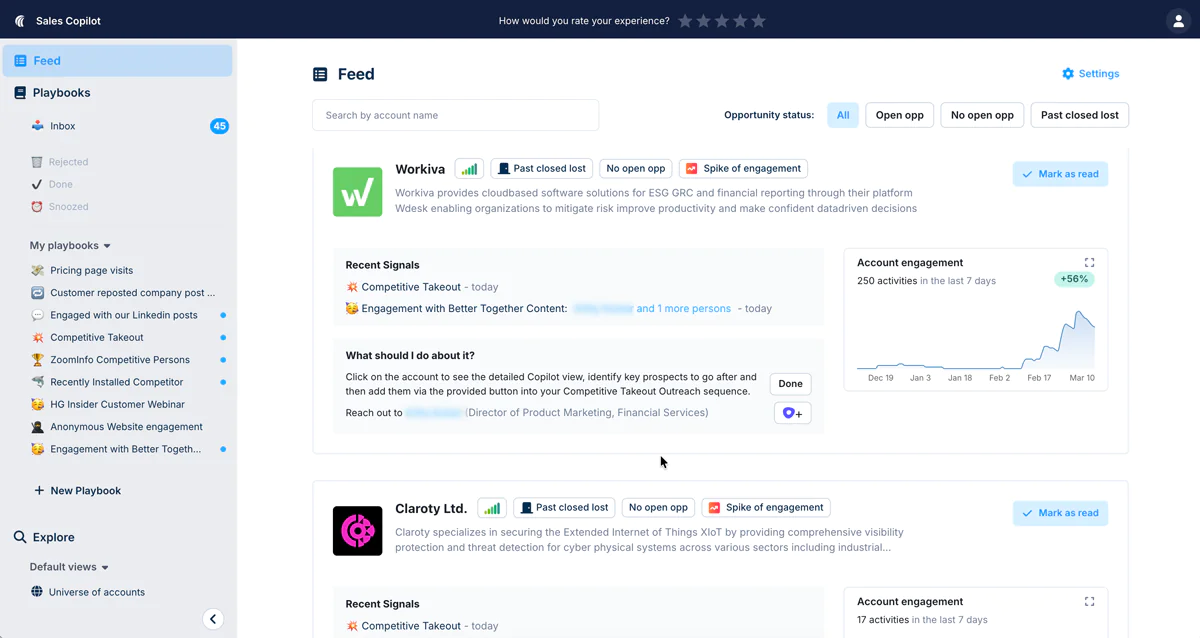Click the +56% engagement badge
Image resolution: width=1200 pixels, height=638 pixels.
[x=1074, y=279]
